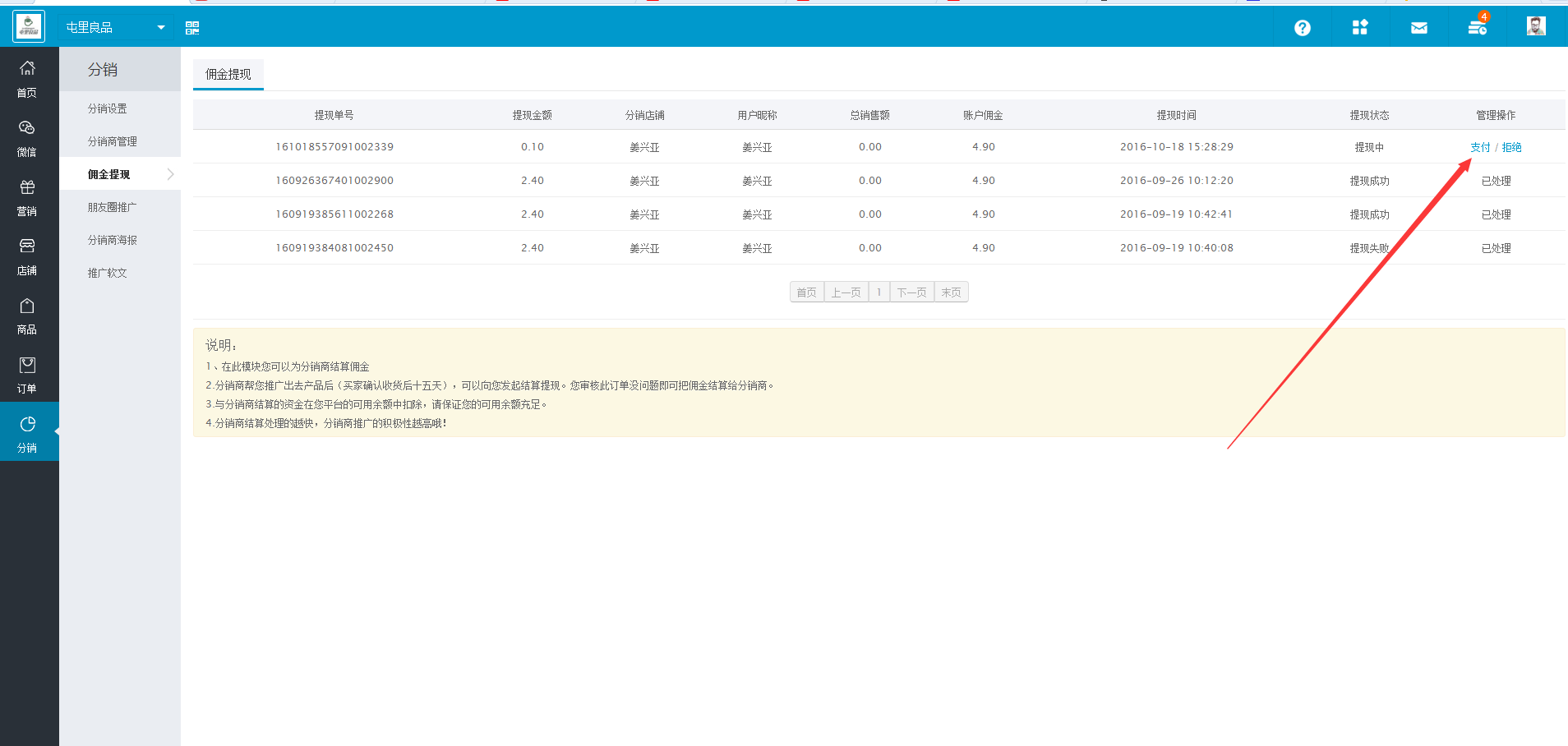The width and height of the screenshot is (1568, 746).
Task: Click 账户佣金 column header
Action: [984, 115]
